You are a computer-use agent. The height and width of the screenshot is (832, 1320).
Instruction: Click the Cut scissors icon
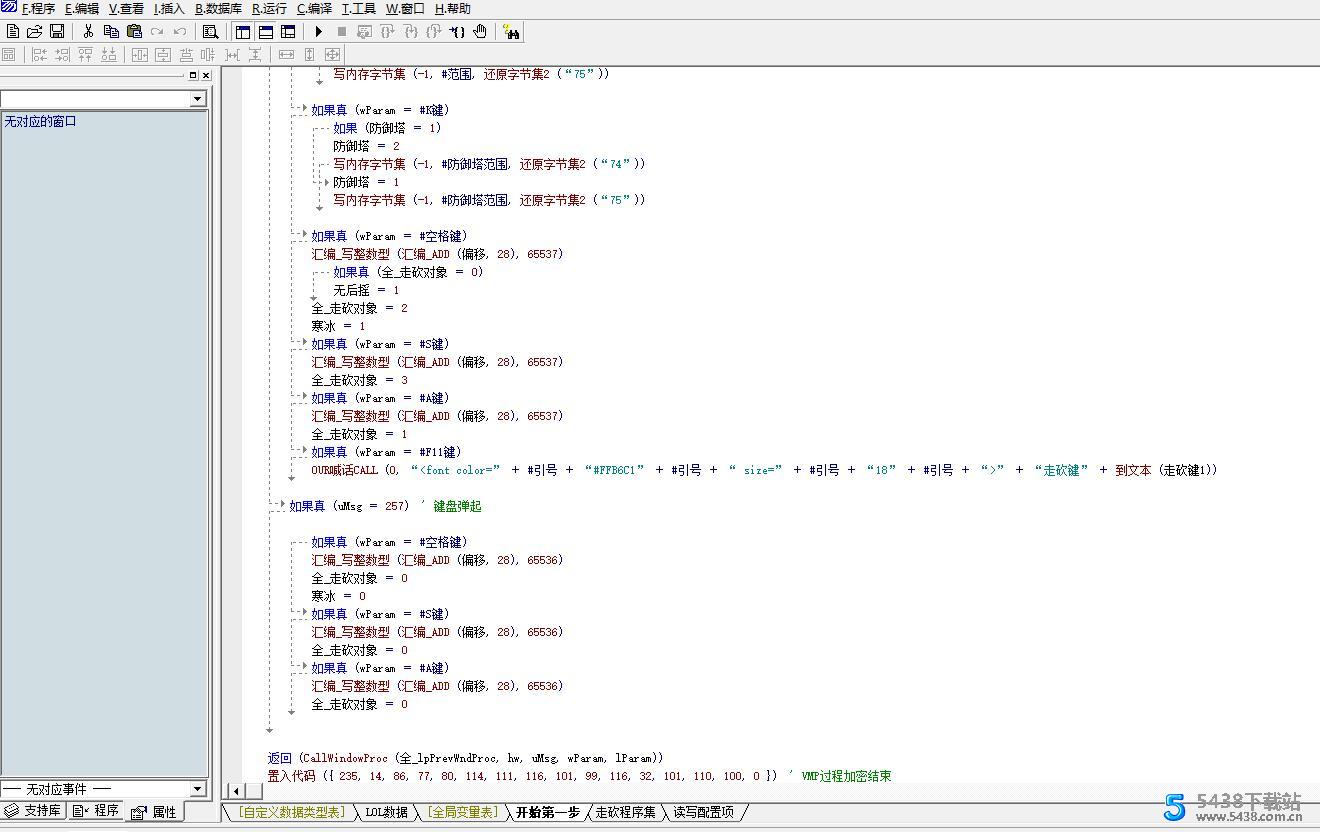coord(88,32)
